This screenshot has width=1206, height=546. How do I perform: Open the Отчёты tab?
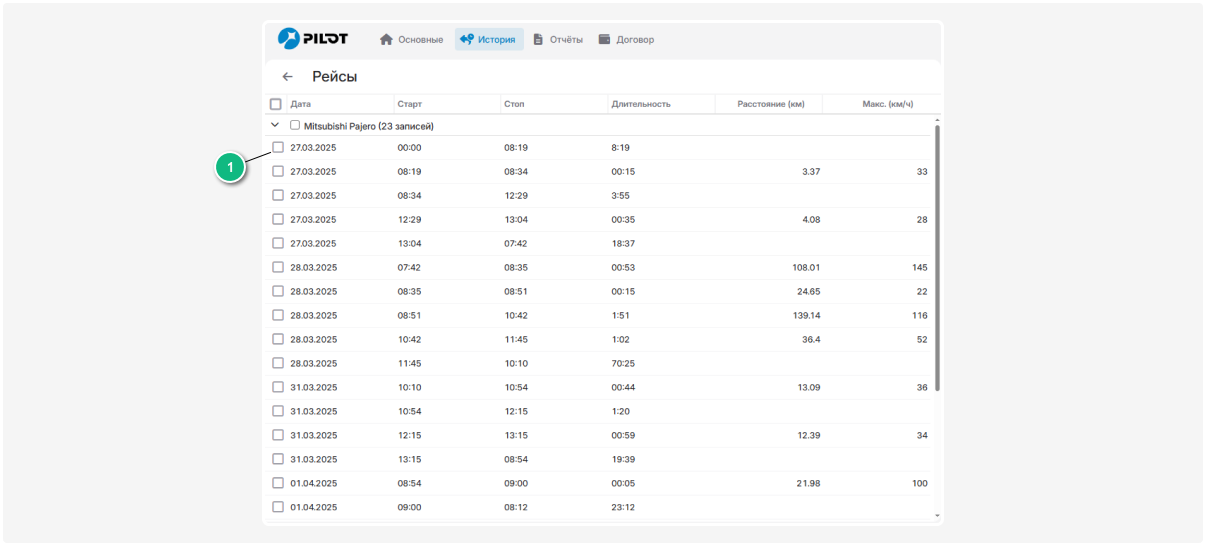pyautogui.click(x=565, y=40)
